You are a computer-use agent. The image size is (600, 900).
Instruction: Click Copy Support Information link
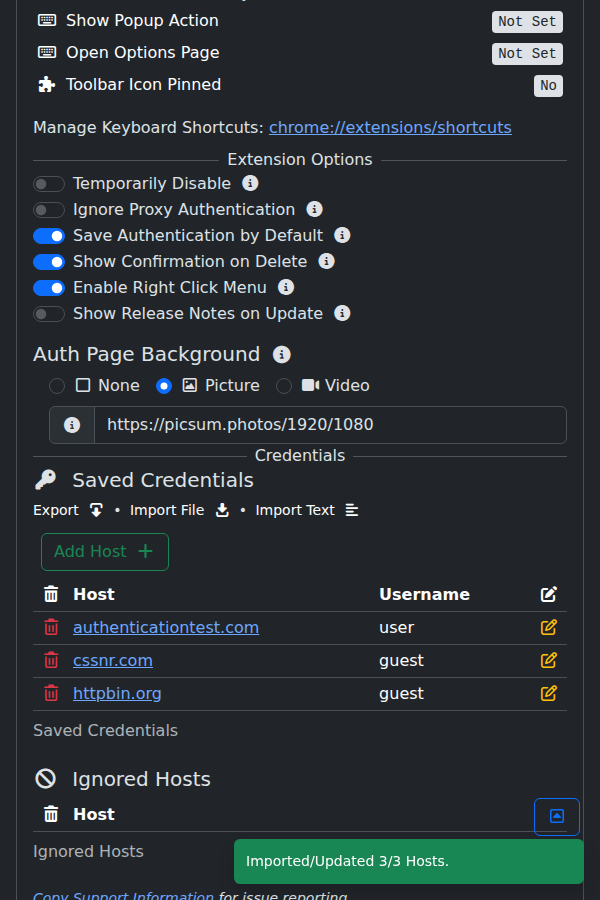point(122,896)
